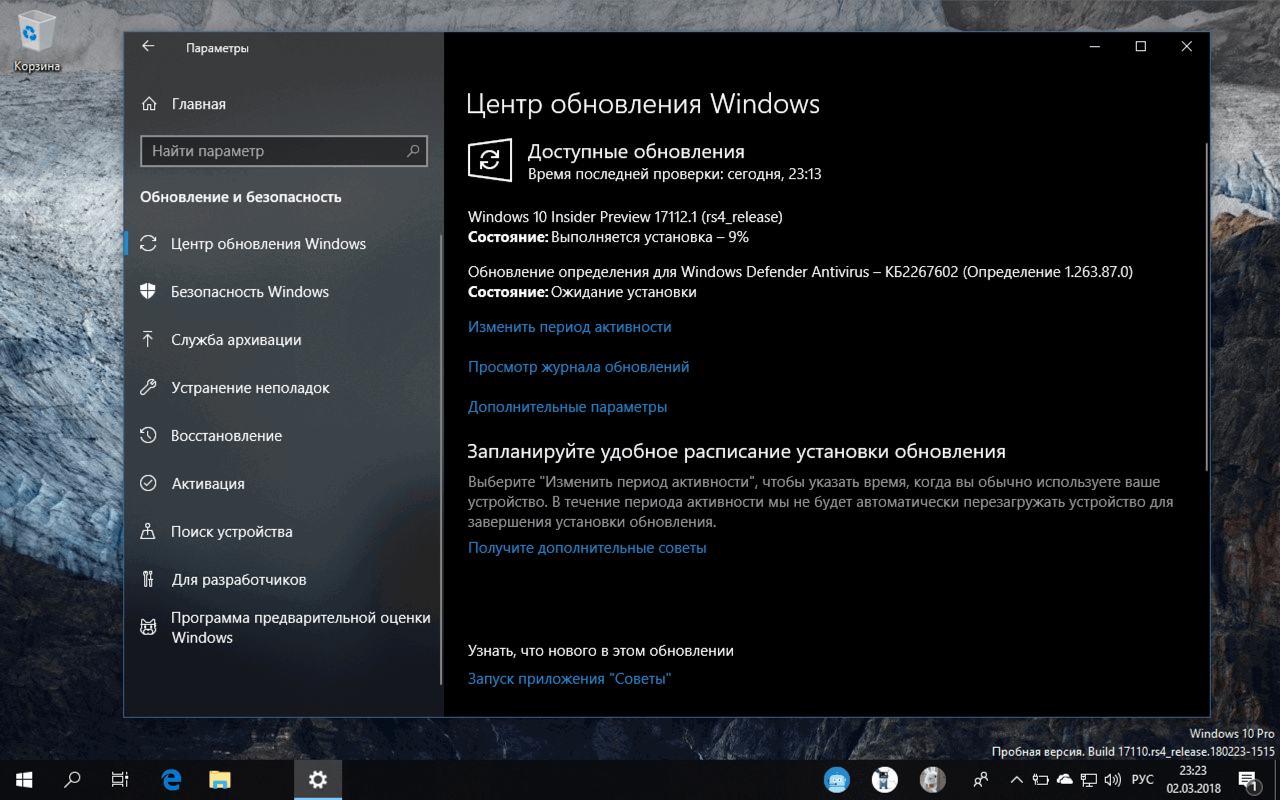Go back using the arrow in Параметры
Screen dimensions: 1280x800
148,47
